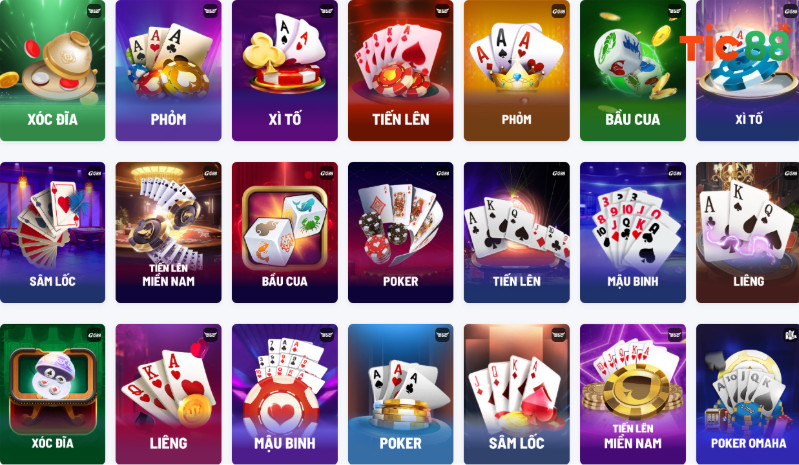Open orange Phỏm tile with golden crown
Screen dimensions: 799x465
pos(517,70)
